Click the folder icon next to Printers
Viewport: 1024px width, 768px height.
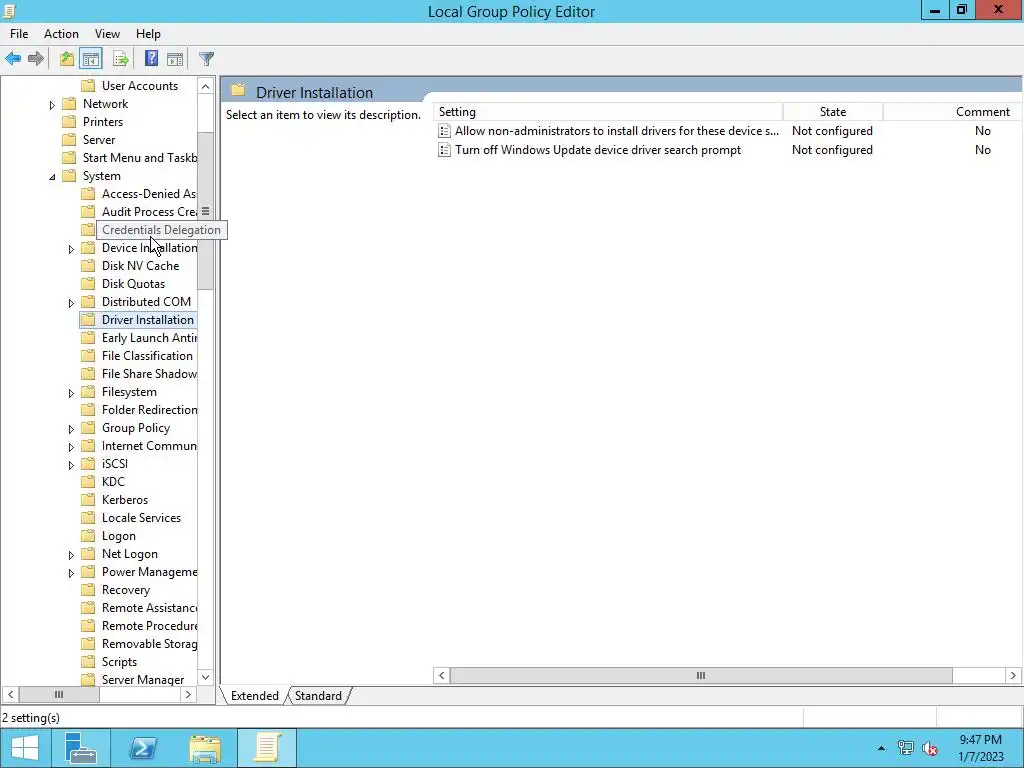click(x=69, y=121)
